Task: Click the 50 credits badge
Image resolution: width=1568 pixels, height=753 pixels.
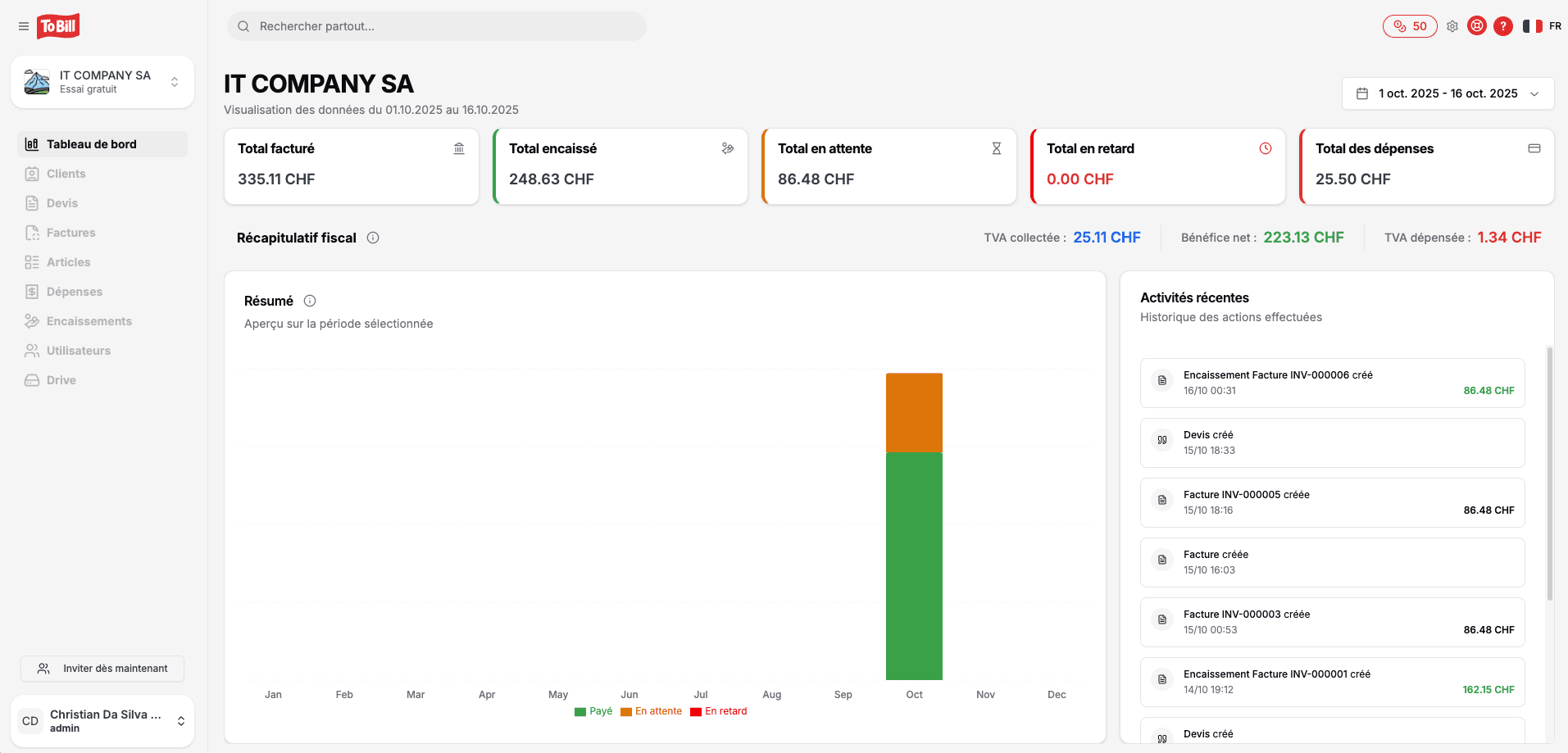Action: (x=1410, y=26)
